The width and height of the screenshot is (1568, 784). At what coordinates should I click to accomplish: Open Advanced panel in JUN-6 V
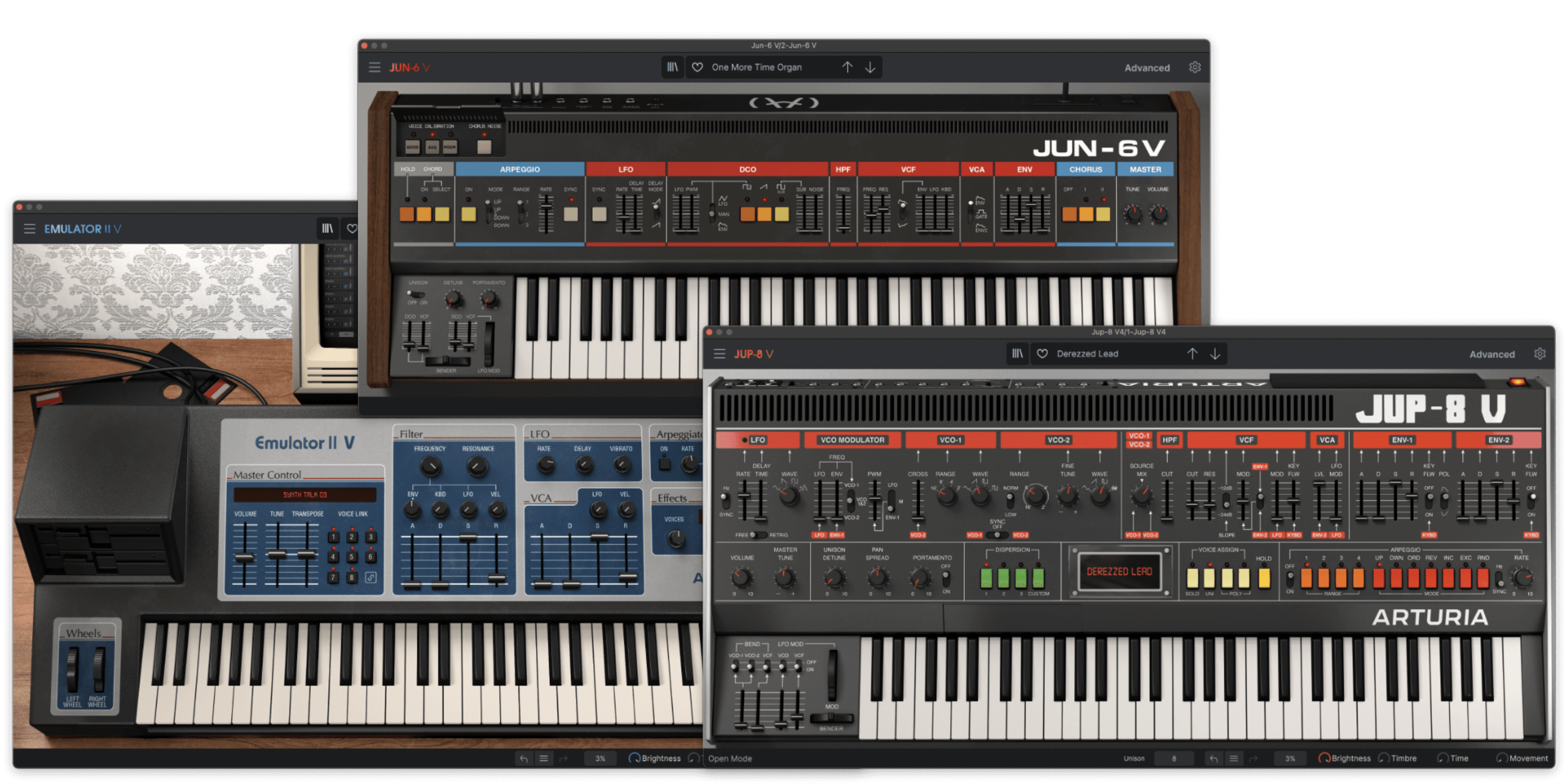click(1147, 67)
